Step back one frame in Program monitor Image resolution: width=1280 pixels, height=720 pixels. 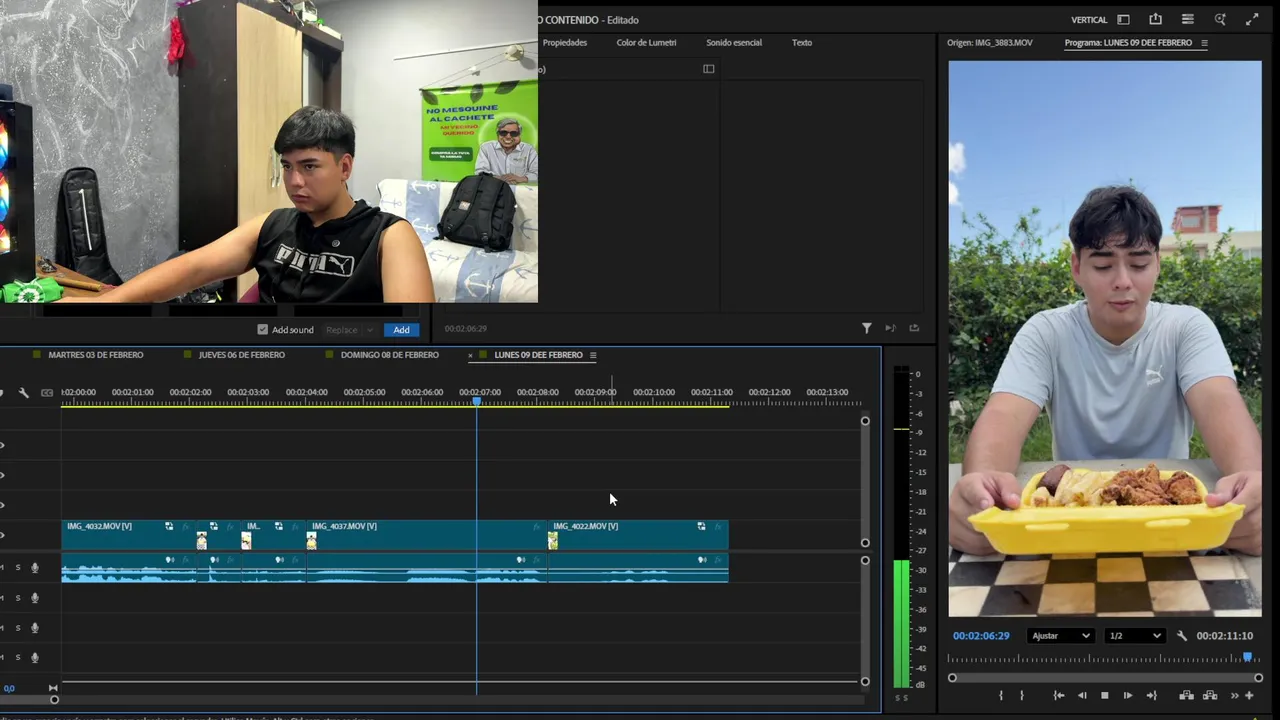[1082, 696]
